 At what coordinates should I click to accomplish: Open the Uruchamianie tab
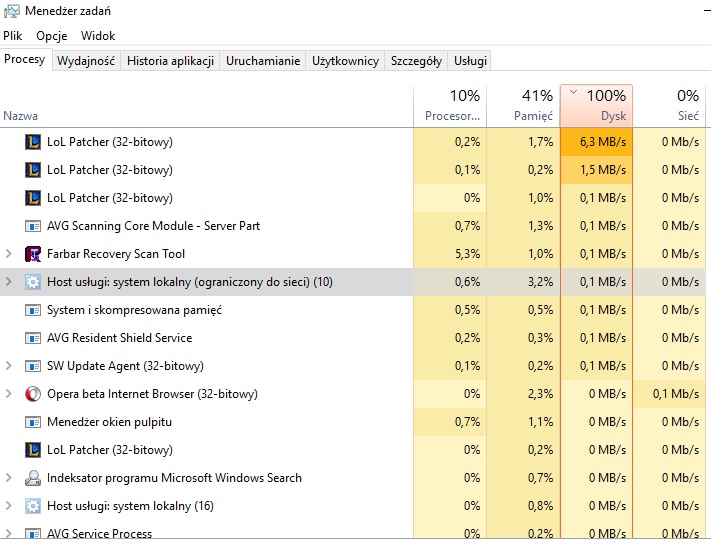(x=263, y=61)
